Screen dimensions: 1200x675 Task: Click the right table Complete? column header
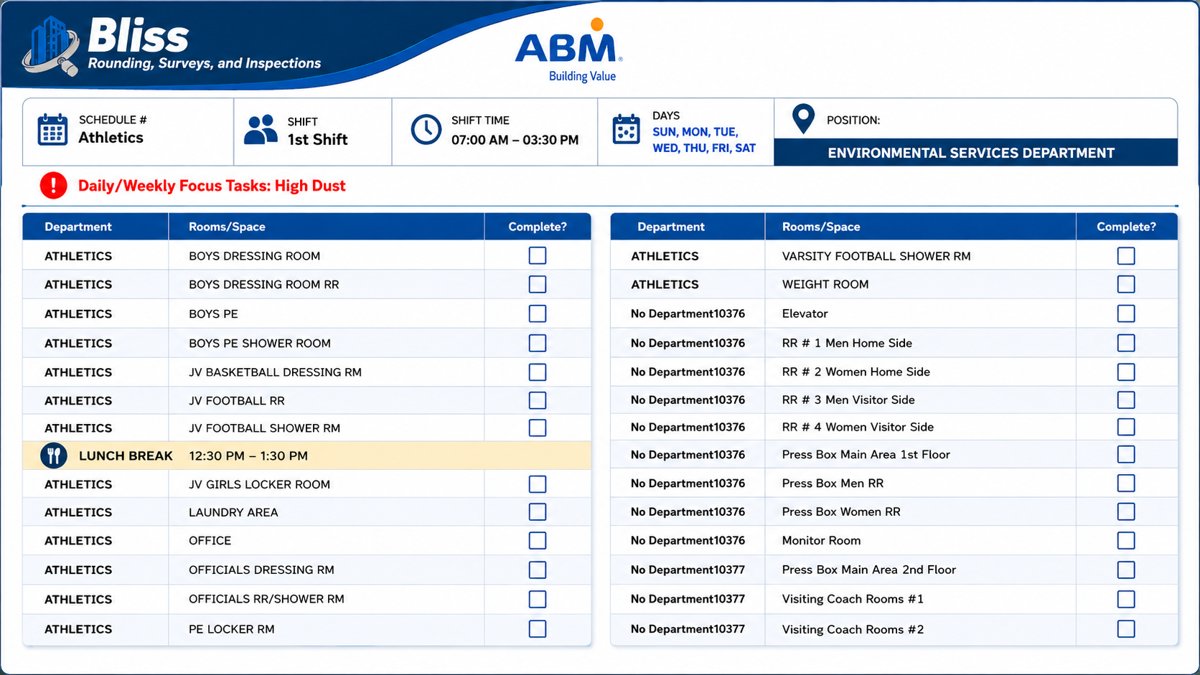1126,227
